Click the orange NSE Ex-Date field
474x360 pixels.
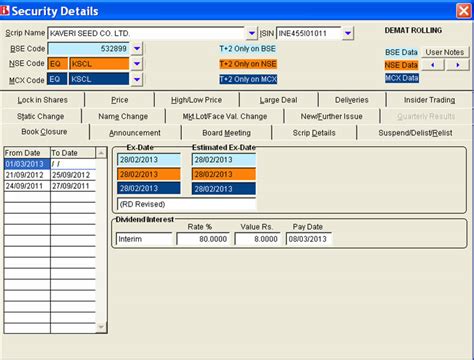(149, 174)
